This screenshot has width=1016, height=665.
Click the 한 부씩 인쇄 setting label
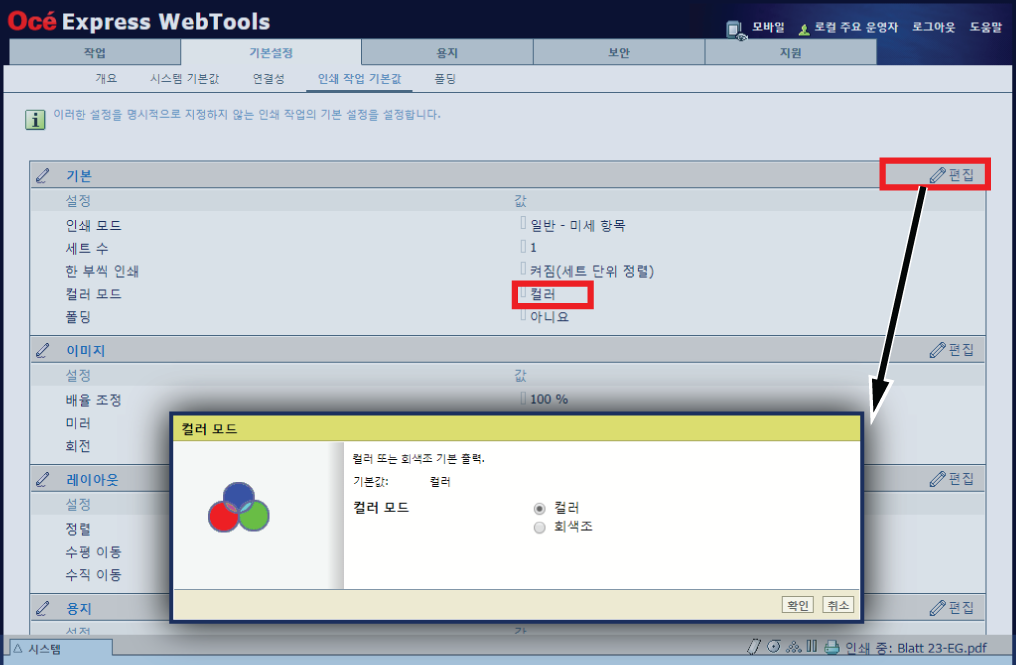pos(102,271)
